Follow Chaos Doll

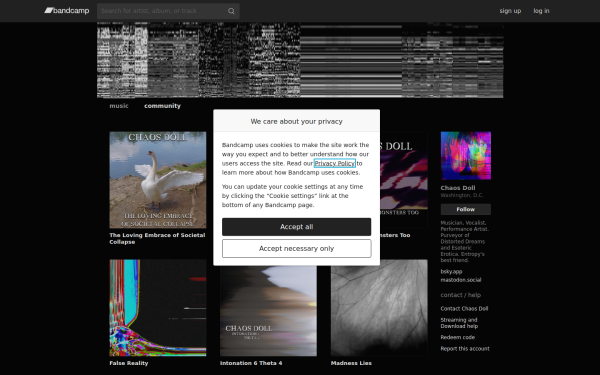point(466,209)
